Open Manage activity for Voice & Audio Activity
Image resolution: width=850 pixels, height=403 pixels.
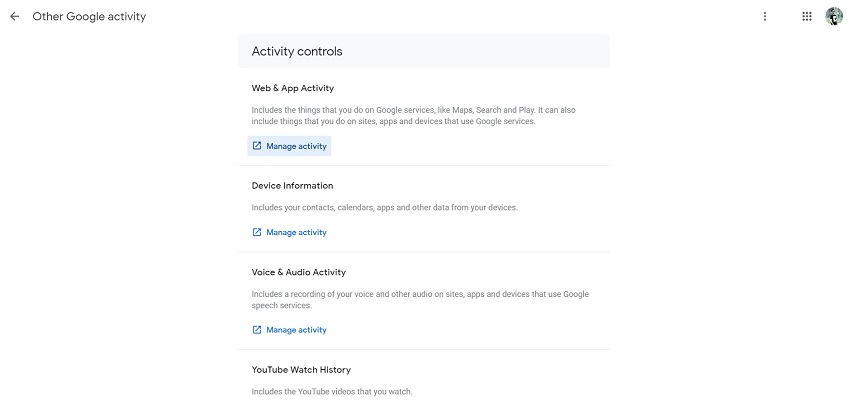click(x=296, y=330)
